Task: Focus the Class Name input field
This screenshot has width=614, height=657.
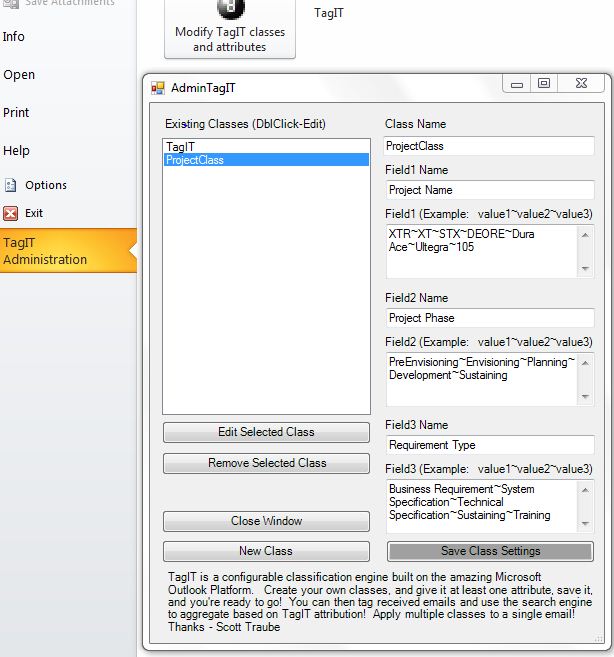Action: 489,146
